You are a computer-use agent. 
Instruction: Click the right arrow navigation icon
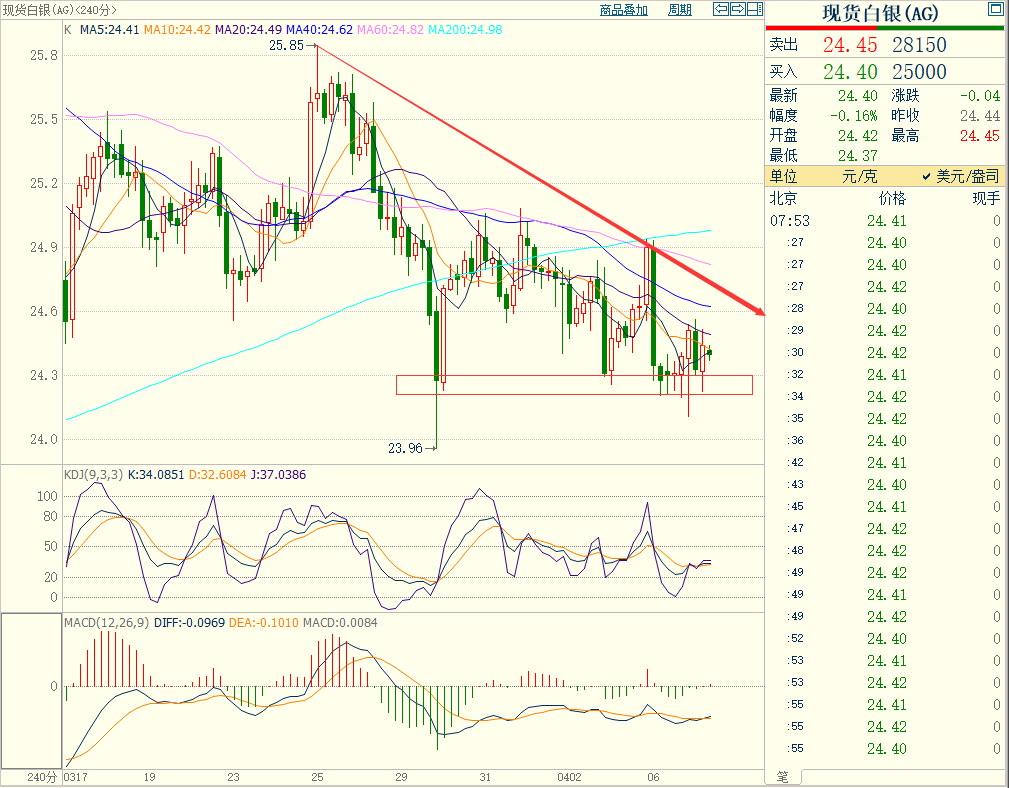coord(738,10)
